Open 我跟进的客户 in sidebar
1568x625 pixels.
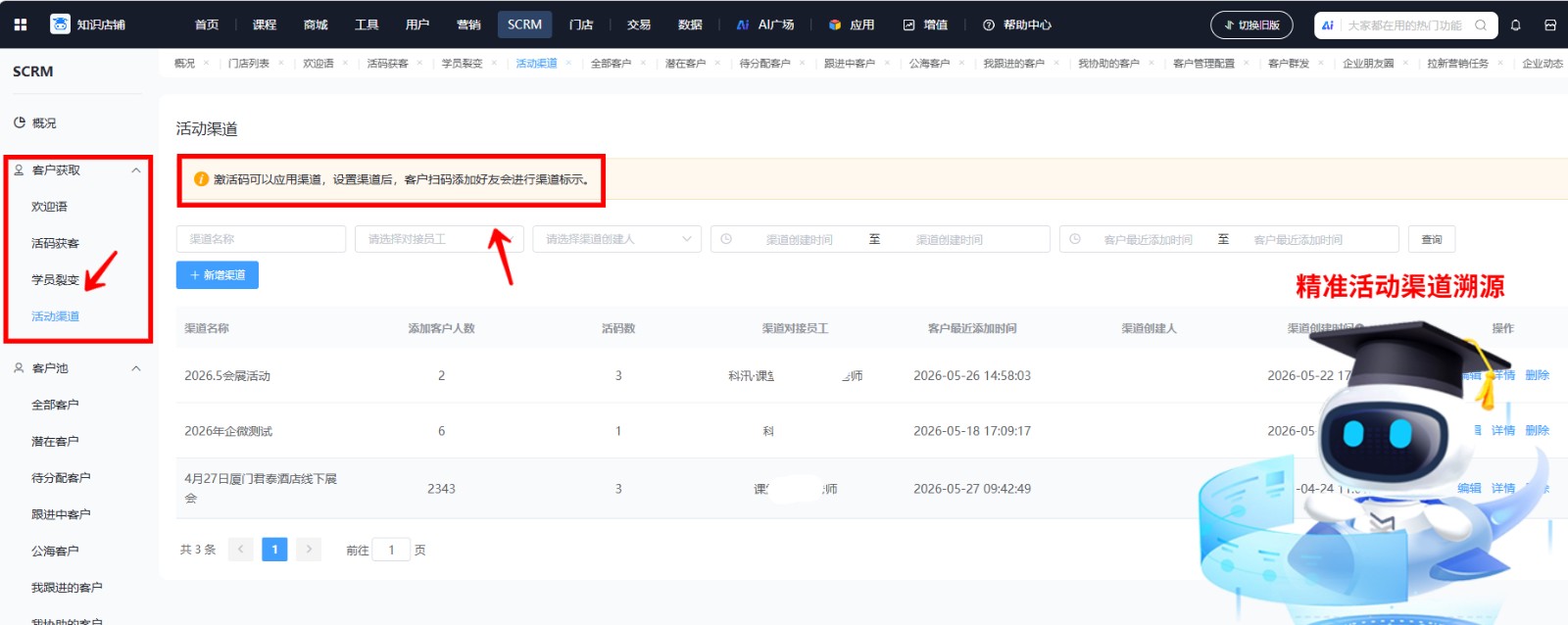[67, 588]
